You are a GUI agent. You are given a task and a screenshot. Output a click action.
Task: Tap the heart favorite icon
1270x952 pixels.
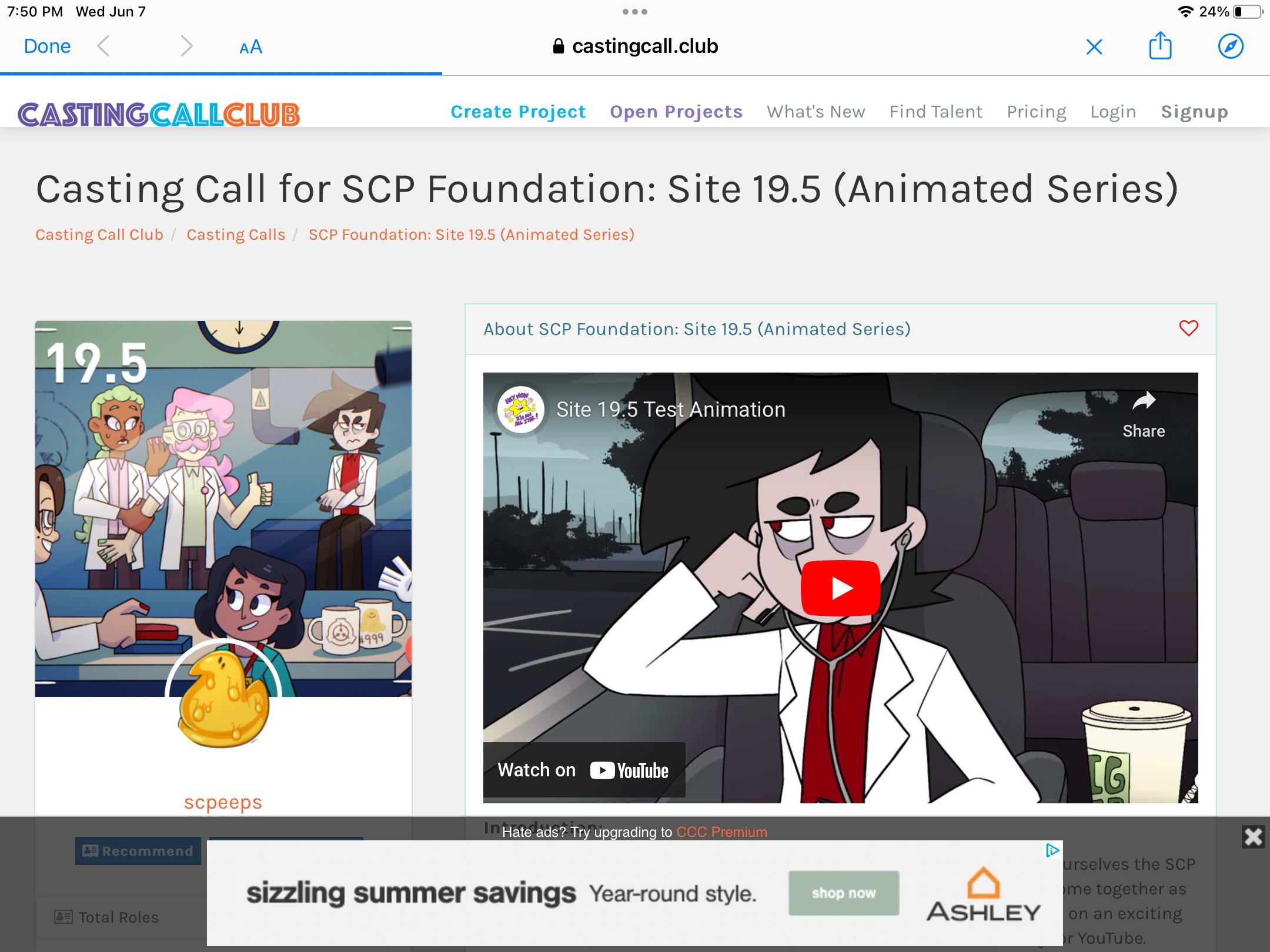coord(1188,328)
